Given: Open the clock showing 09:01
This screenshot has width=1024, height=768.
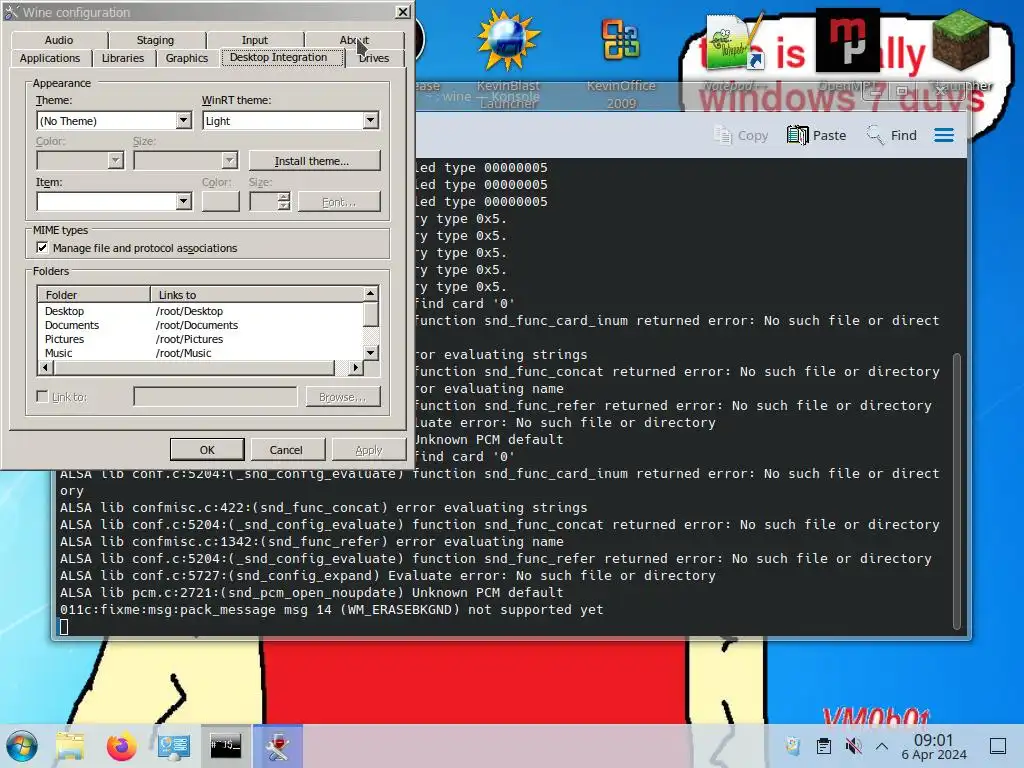Looking at the screenshot, I should [x=934, y=746].
